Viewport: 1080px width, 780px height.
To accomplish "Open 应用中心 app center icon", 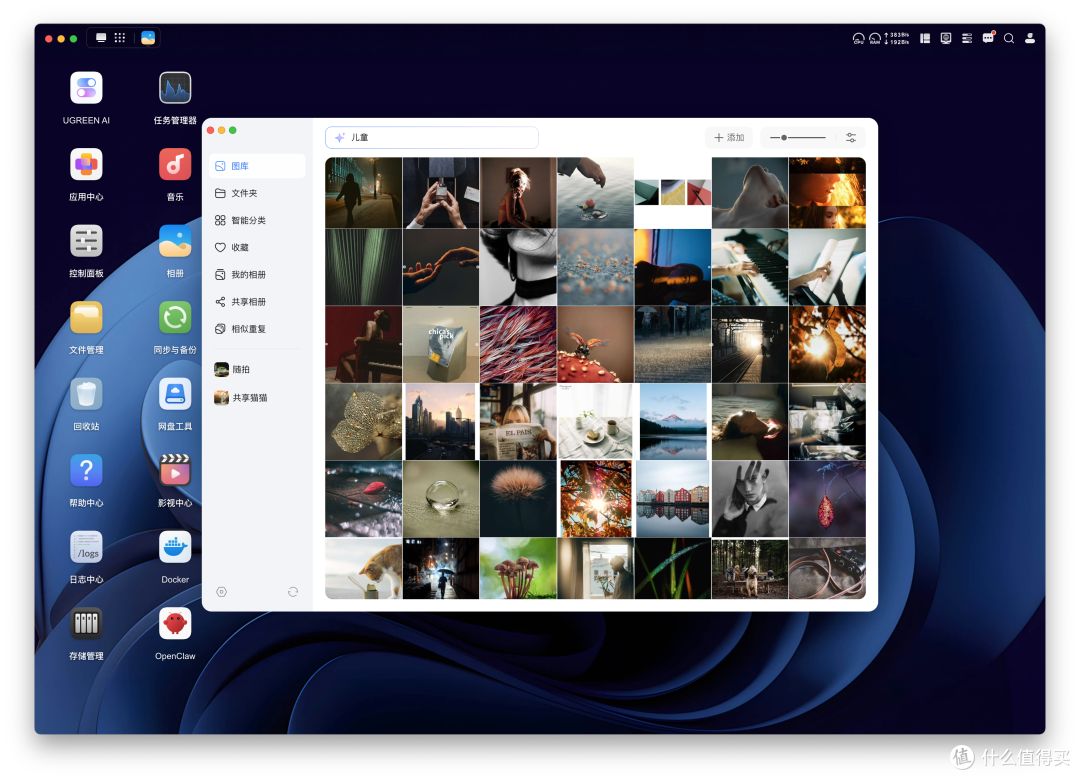I will (86, 165).
